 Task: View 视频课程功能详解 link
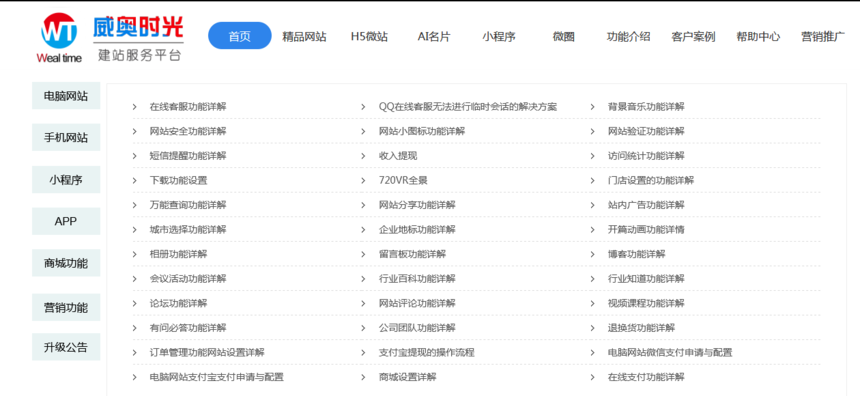coord(646,303)
